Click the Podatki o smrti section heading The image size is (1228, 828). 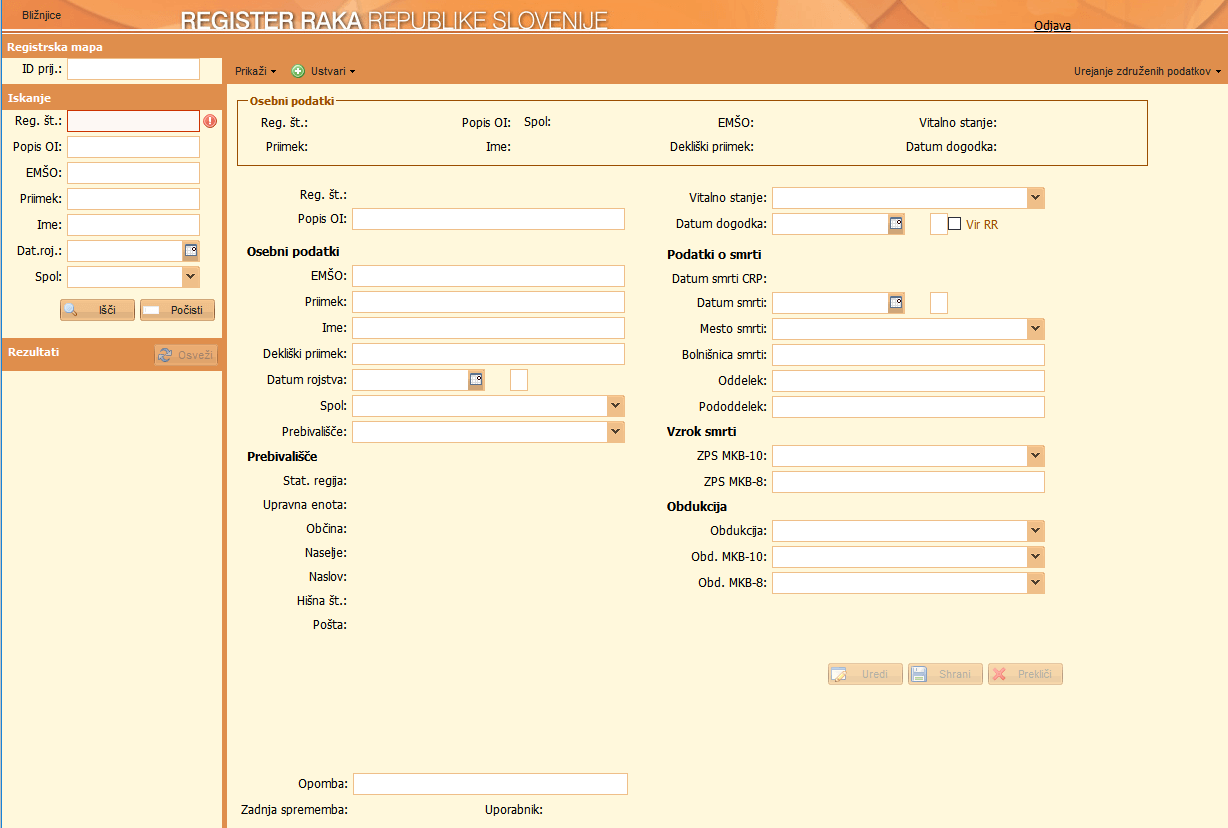[714, 255]
